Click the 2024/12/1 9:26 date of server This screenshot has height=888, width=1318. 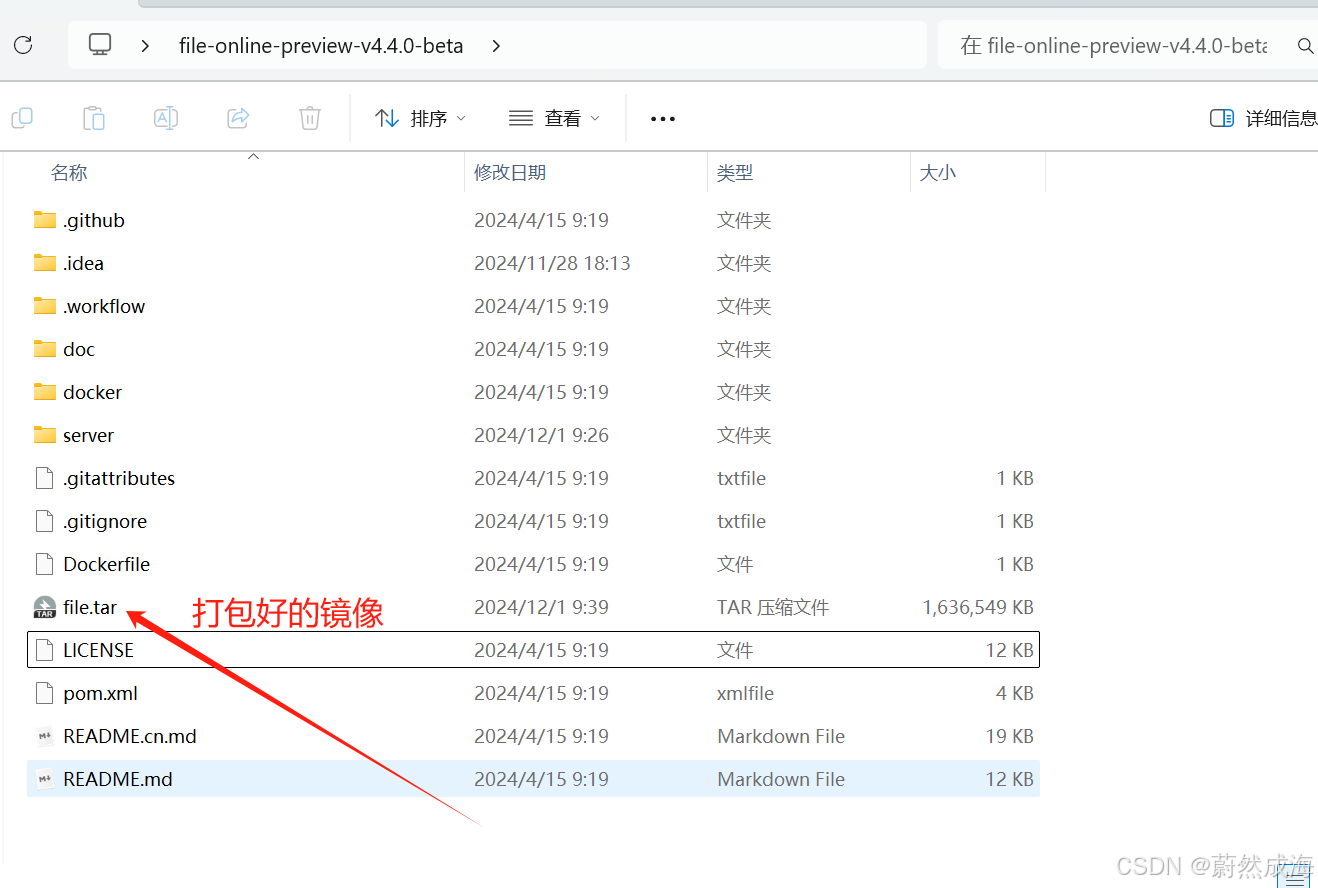[541, 435]
